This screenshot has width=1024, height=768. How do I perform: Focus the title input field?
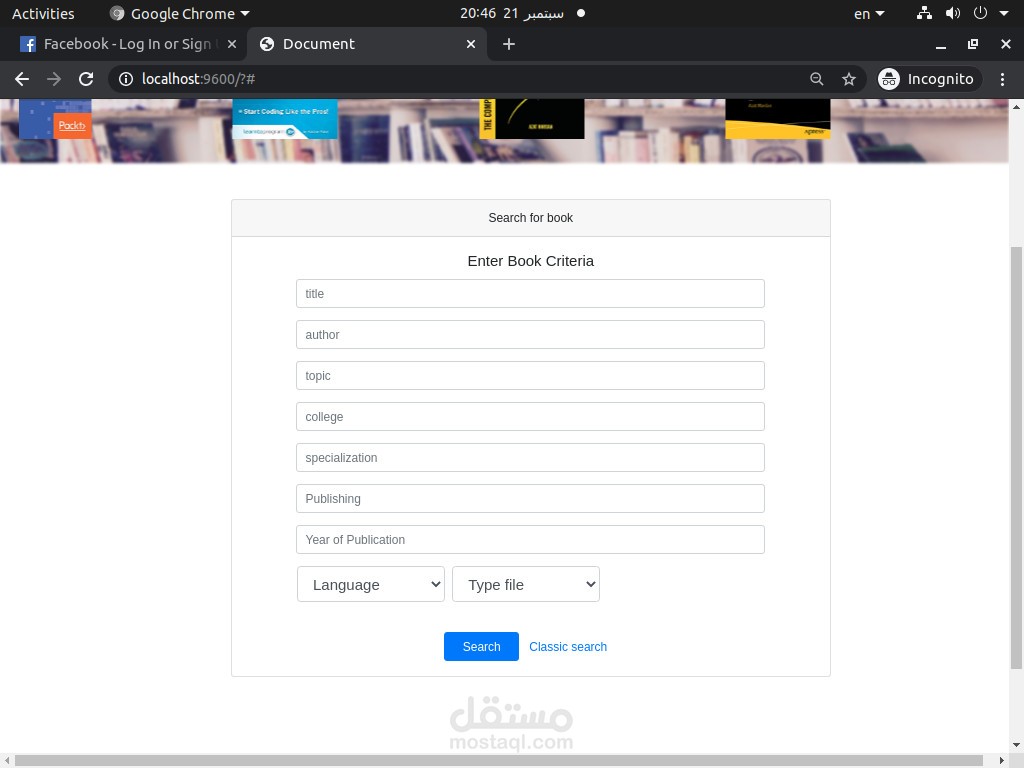(530, 294)
